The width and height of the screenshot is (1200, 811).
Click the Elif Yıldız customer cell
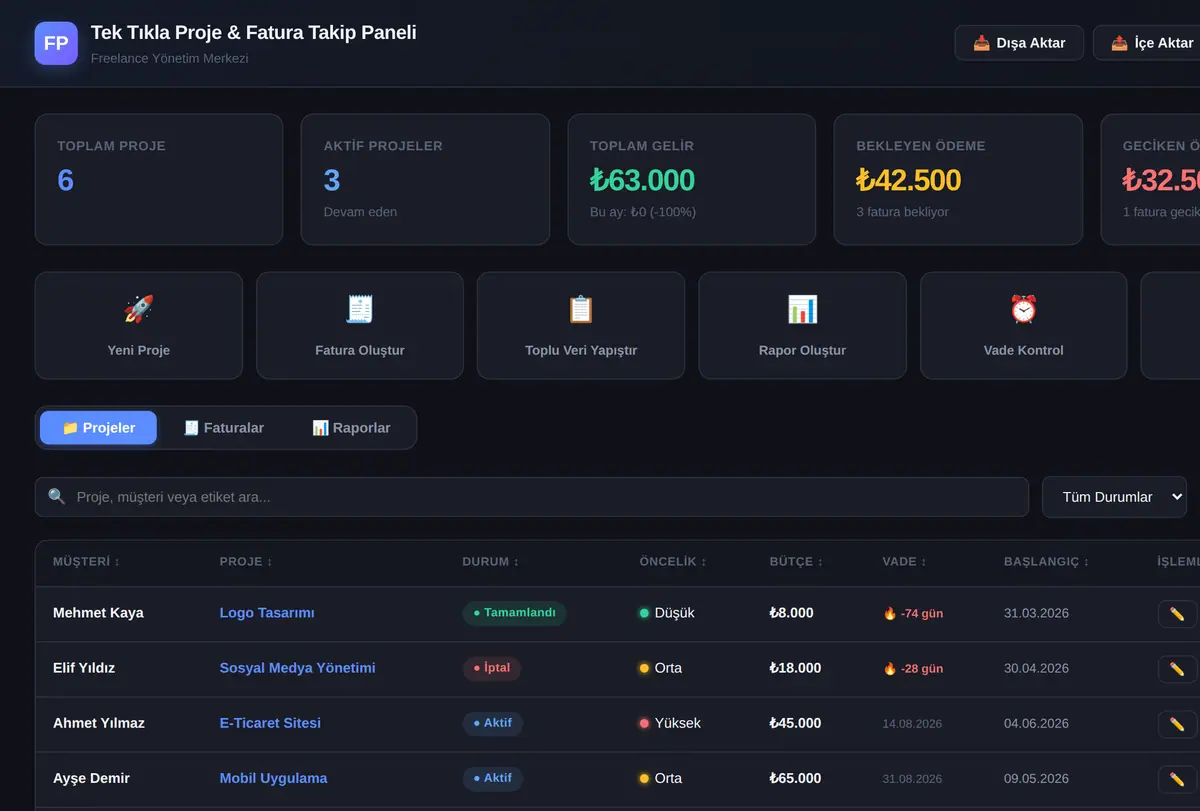[x=84, y=668]
